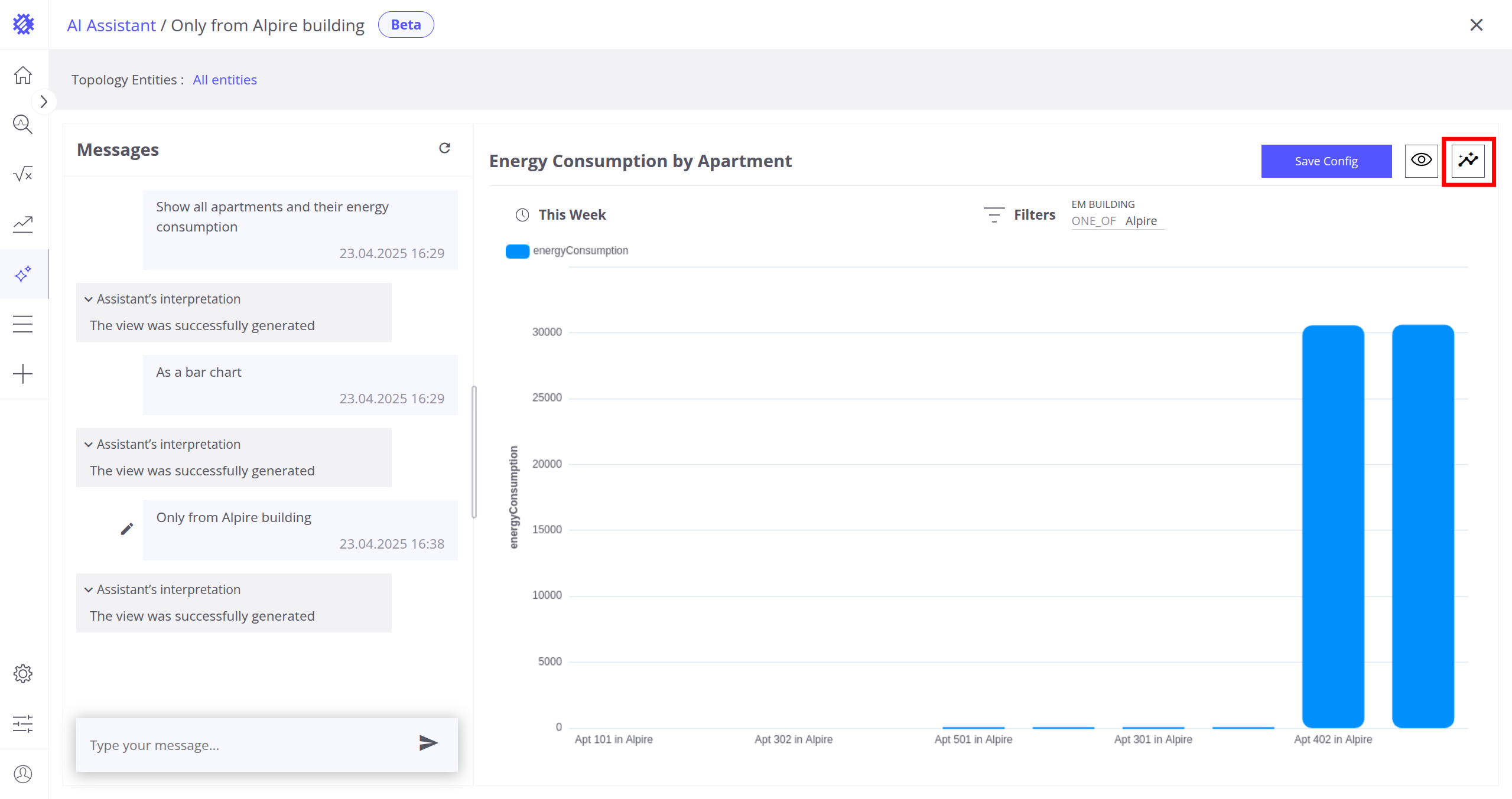Refresh the Messages panel
The height and width of the screenshot is (799, 1512).
coord(444,148)
